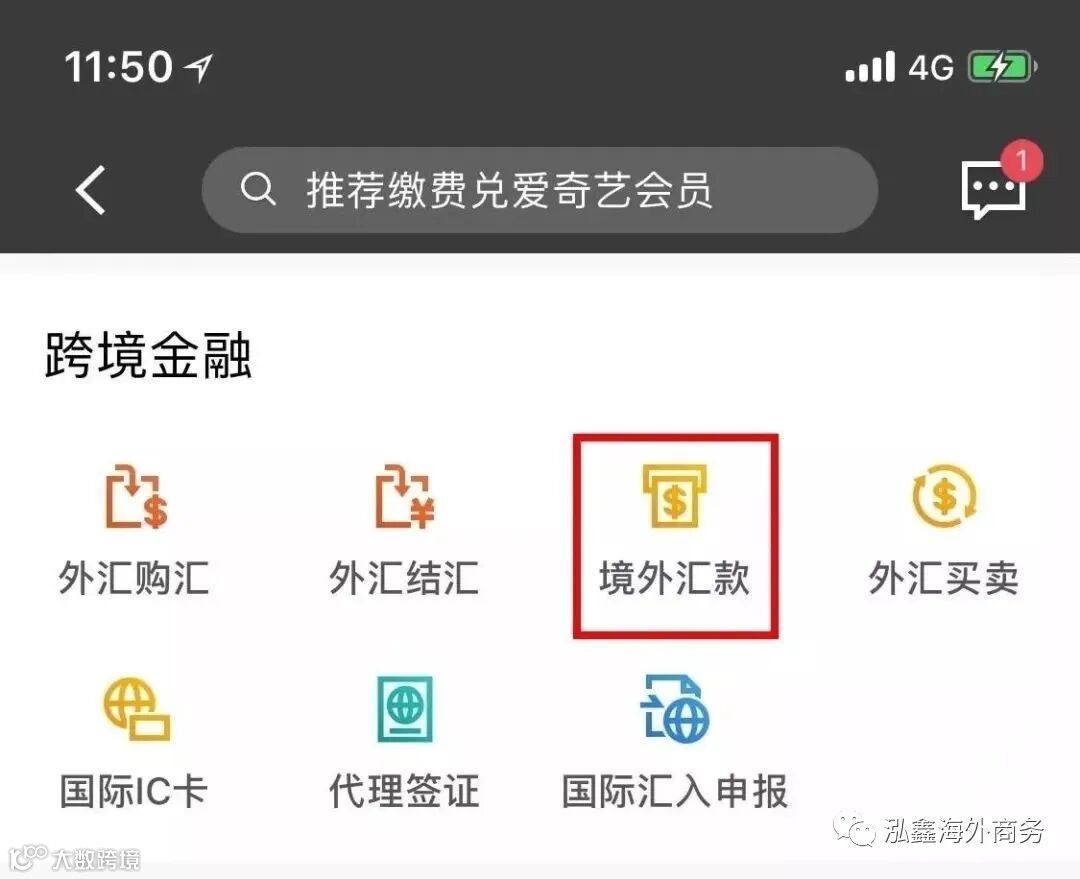Tap the 境外汇款 text label
Screen dimensions: 1080x879
pyautogui.click(x=674, y=578)
